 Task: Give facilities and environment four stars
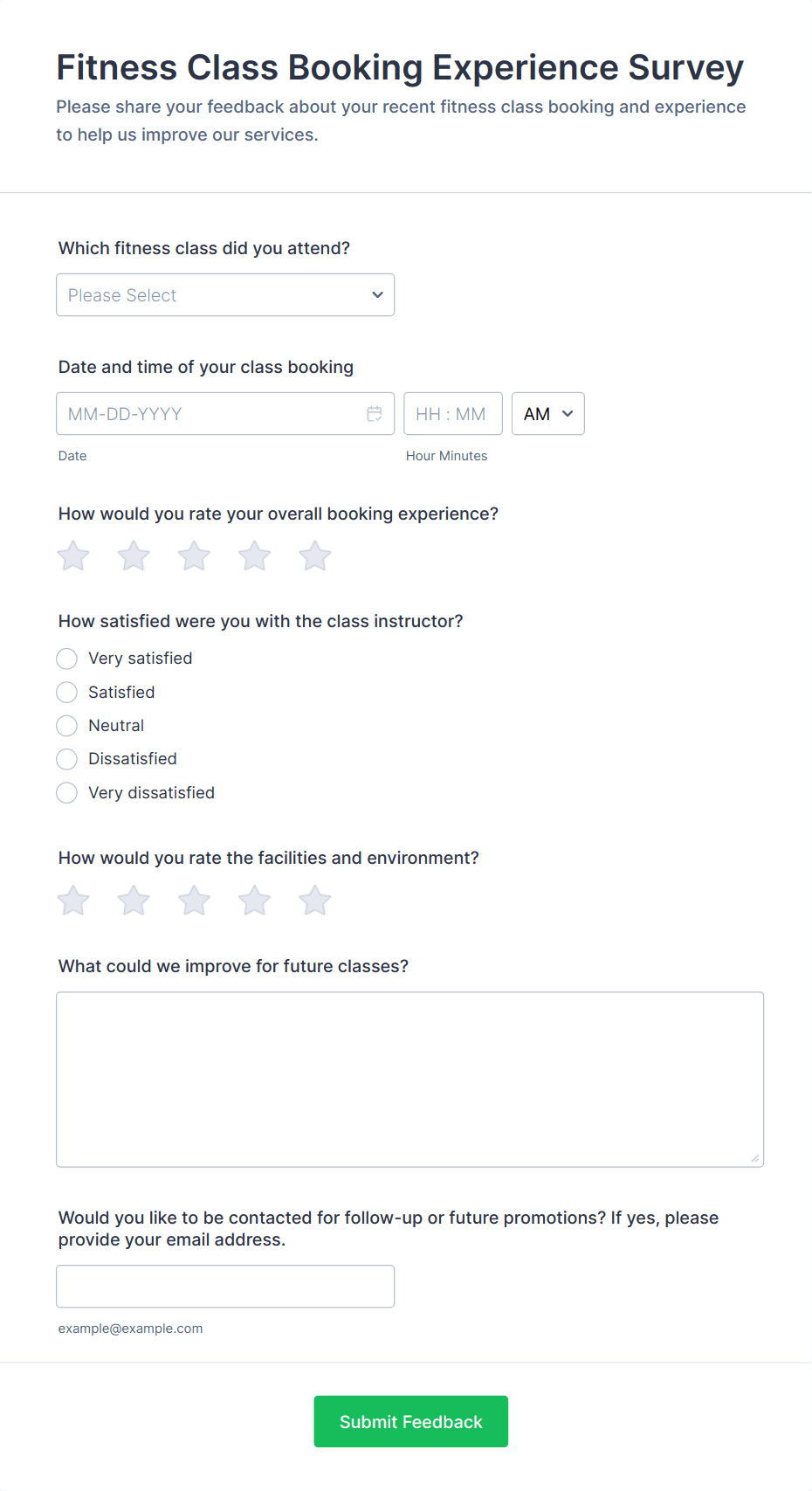(x=254, y=900)
